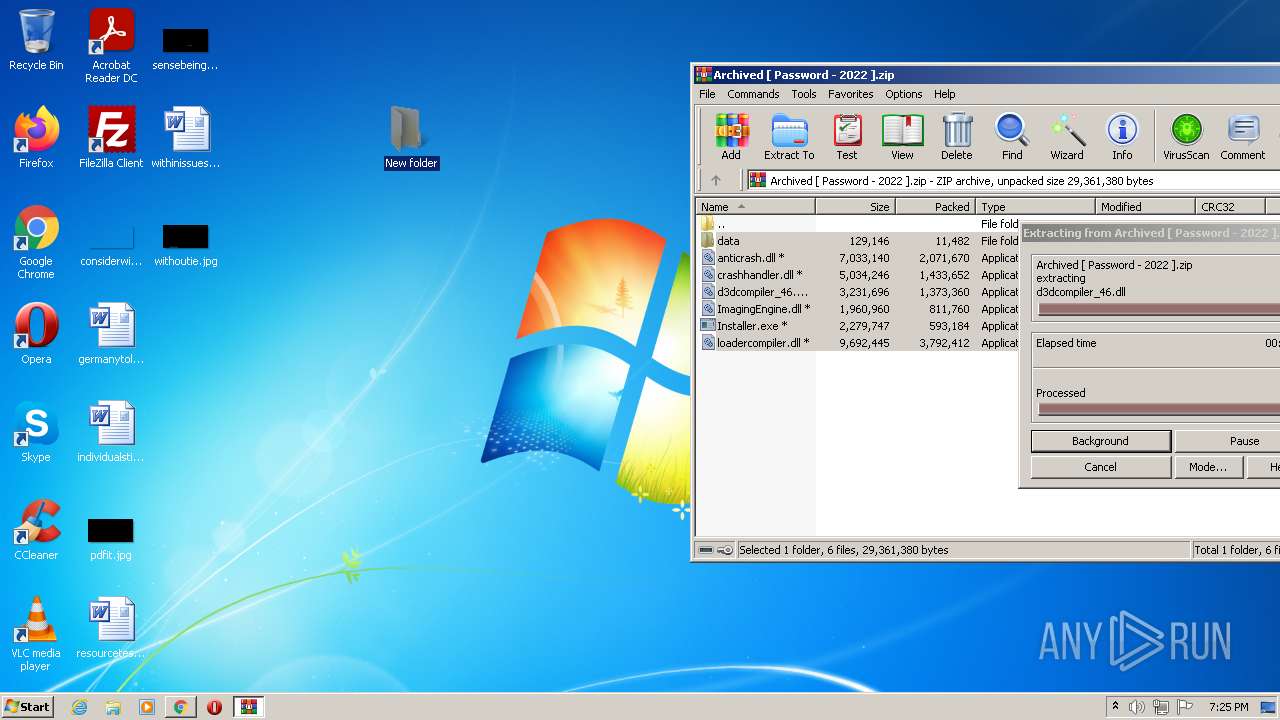Sort by the Name column header
This screenshot has height=720, width=1280.
756,207
